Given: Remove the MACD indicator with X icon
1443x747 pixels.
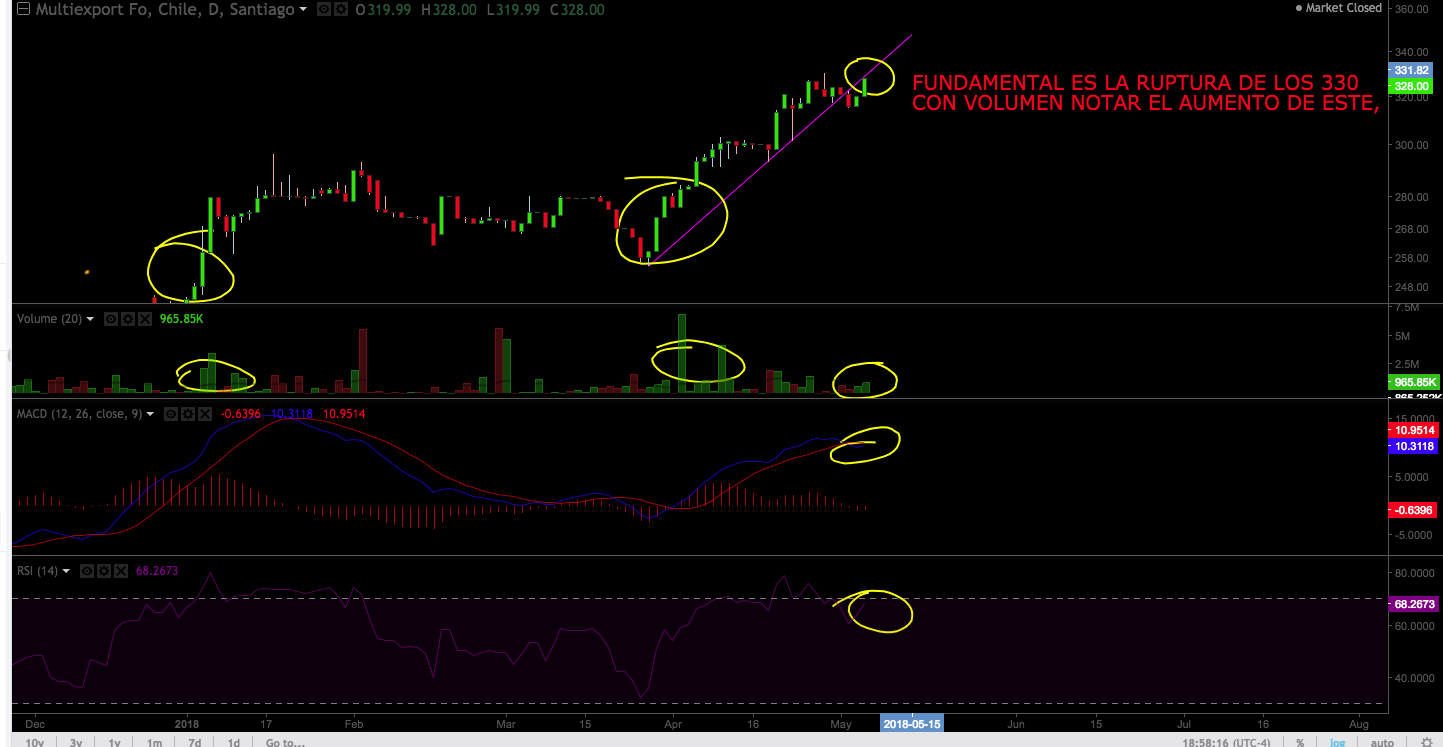Looking at the screenshot, I should point(203,414).
